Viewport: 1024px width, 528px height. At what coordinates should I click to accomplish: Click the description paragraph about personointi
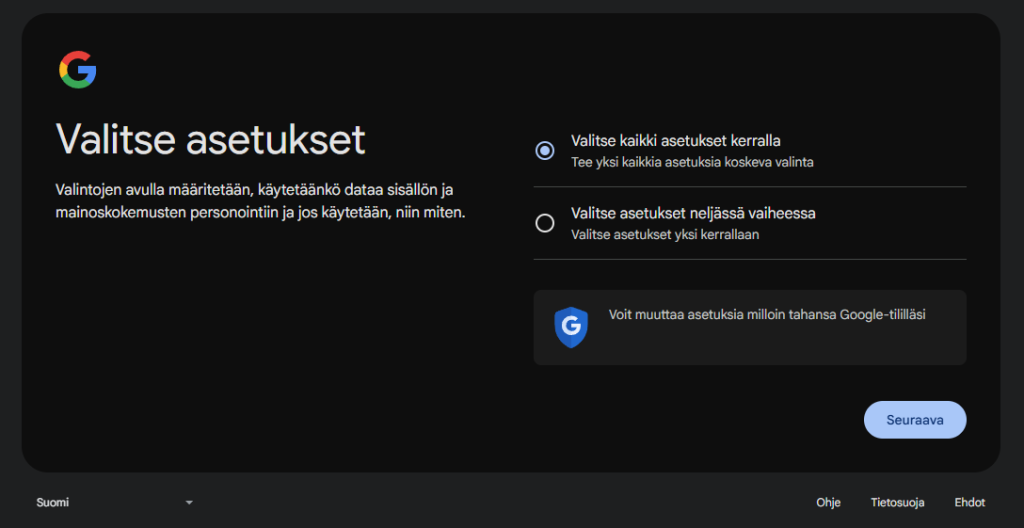coord(261,201)
